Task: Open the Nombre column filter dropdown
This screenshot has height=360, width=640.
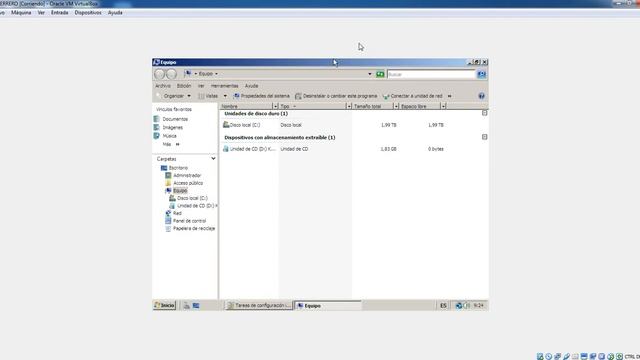Action: (x=275, y=106)
